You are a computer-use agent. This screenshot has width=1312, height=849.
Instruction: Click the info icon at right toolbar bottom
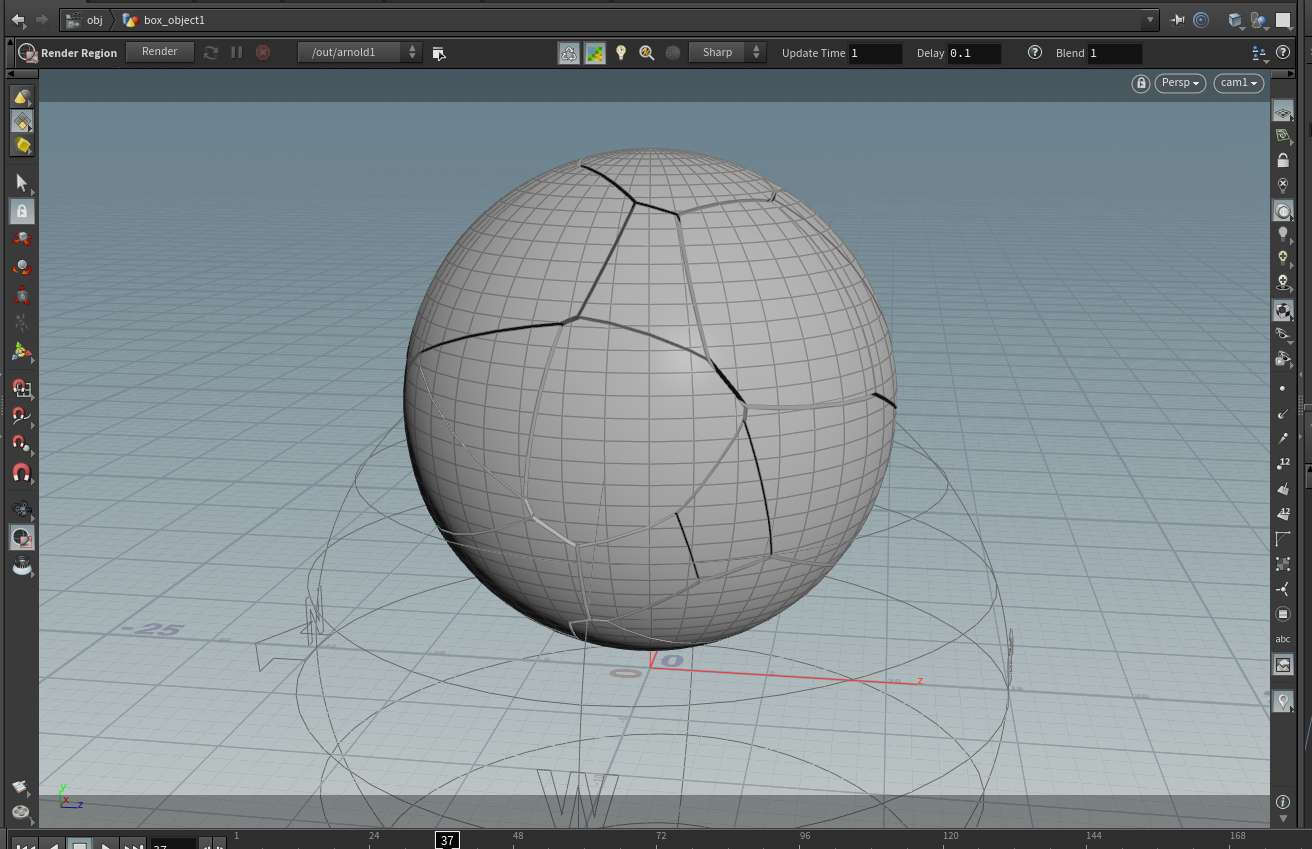tap(1283, 802)
